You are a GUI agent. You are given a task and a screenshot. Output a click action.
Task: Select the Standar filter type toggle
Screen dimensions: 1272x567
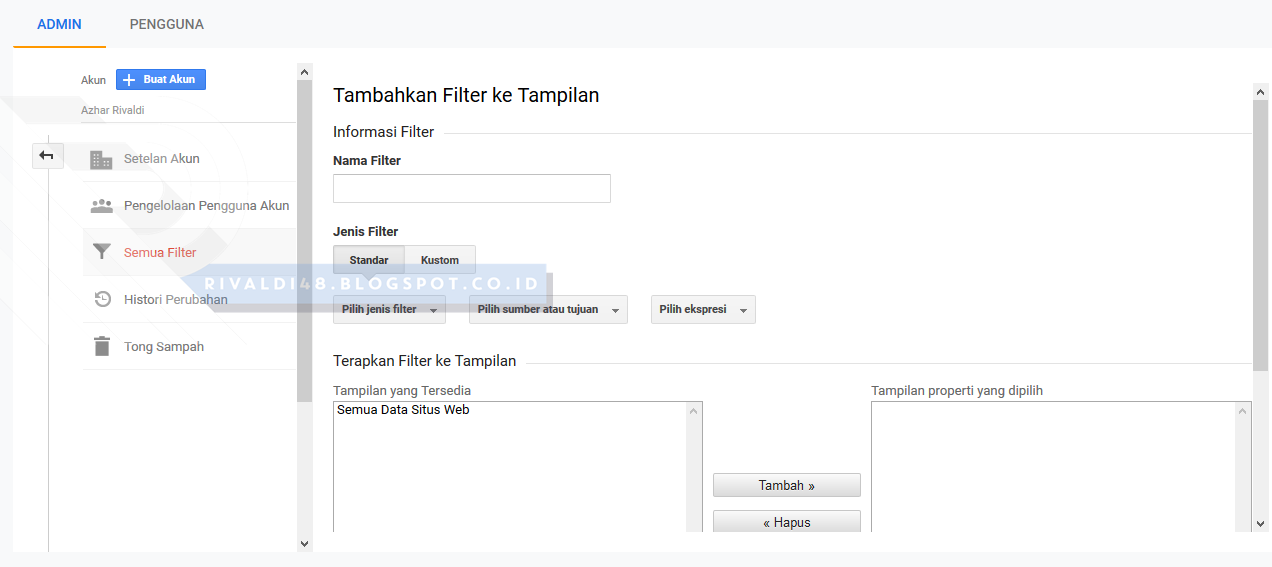pos(369,260)
